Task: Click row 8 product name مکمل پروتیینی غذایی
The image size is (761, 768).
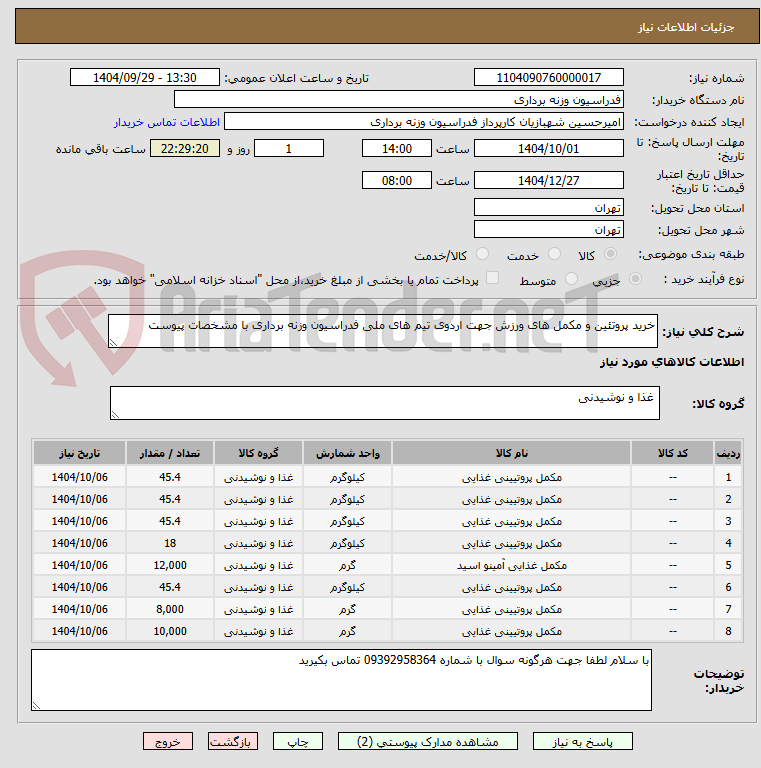Action: [511, 631]
